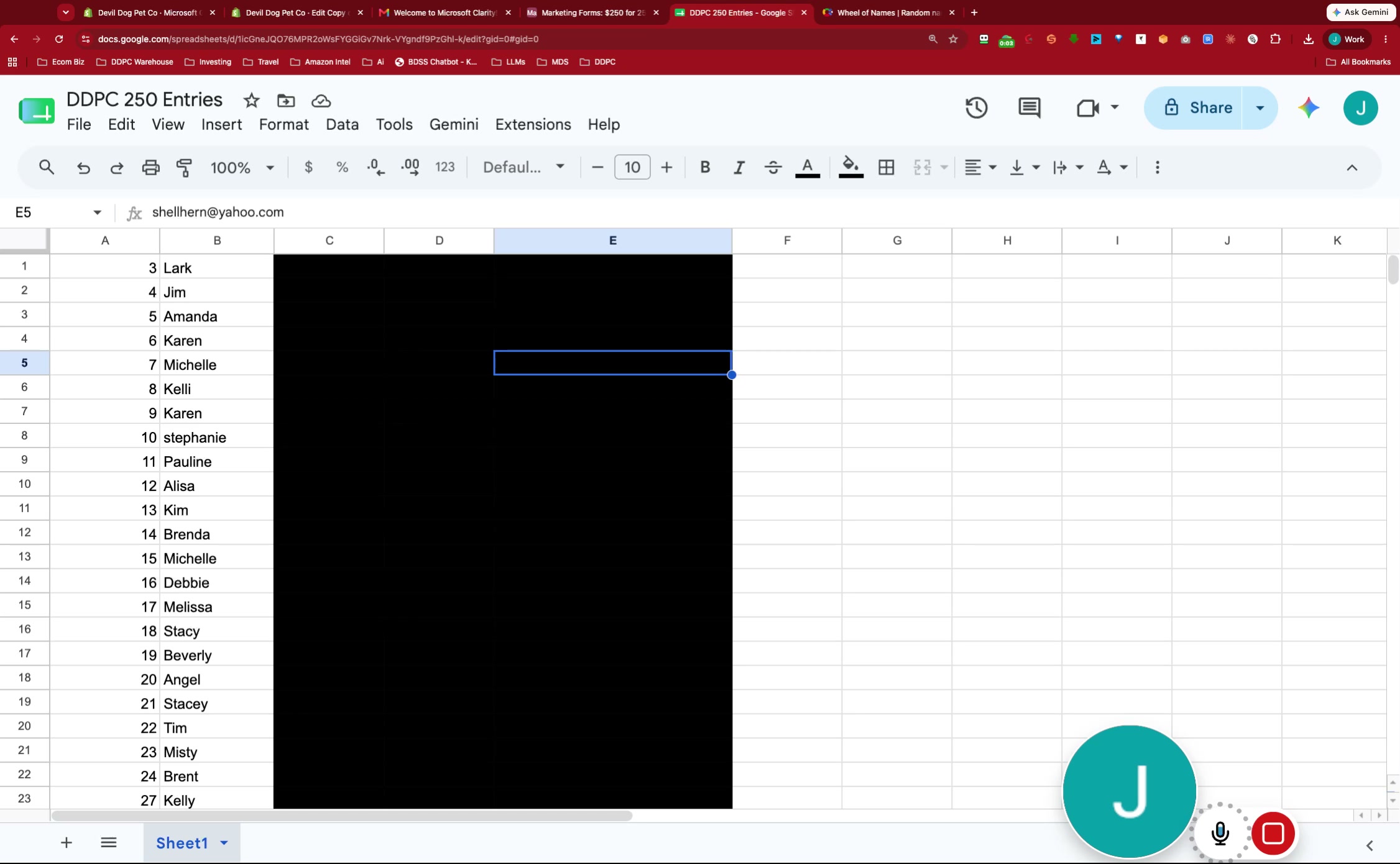Open the fill color picker
The image size is (1400, 864).
[x=850, y=167]
